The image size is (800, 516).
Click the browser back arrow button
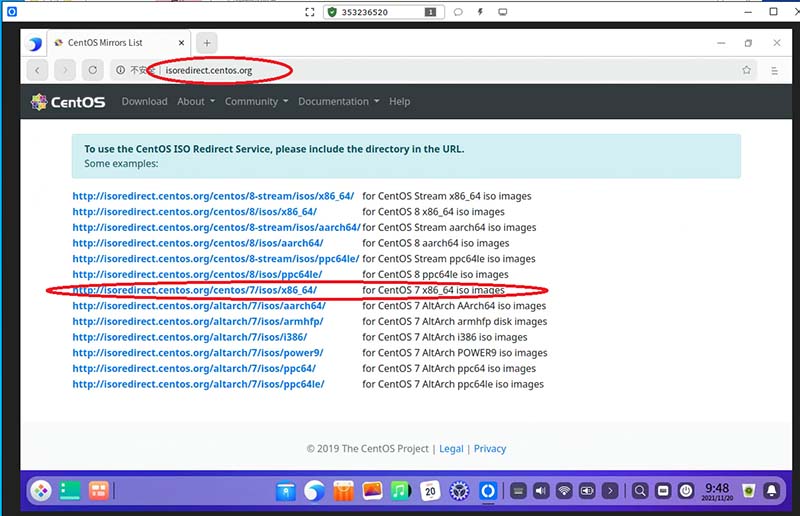tap(38, 70)
